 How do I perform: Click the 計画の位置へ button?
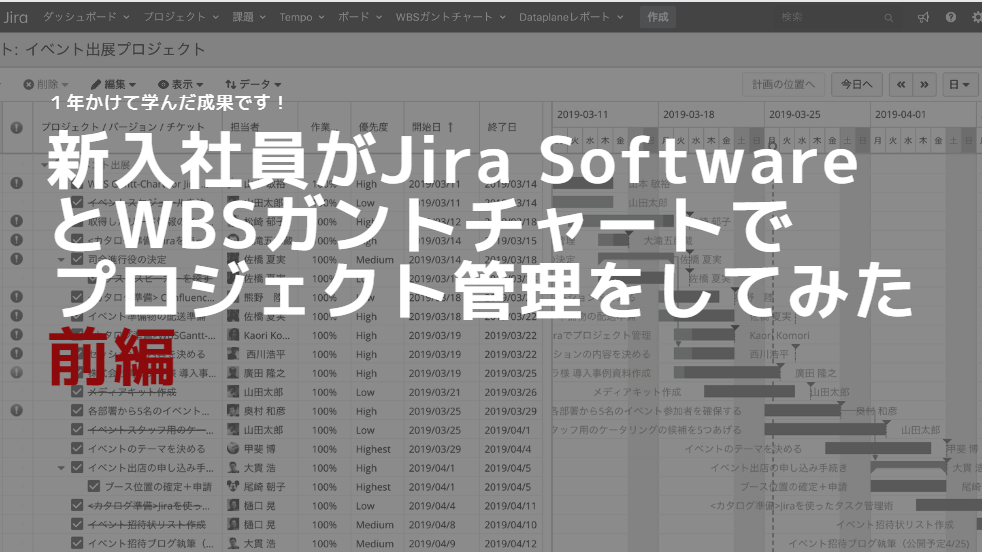pos(783,84)
